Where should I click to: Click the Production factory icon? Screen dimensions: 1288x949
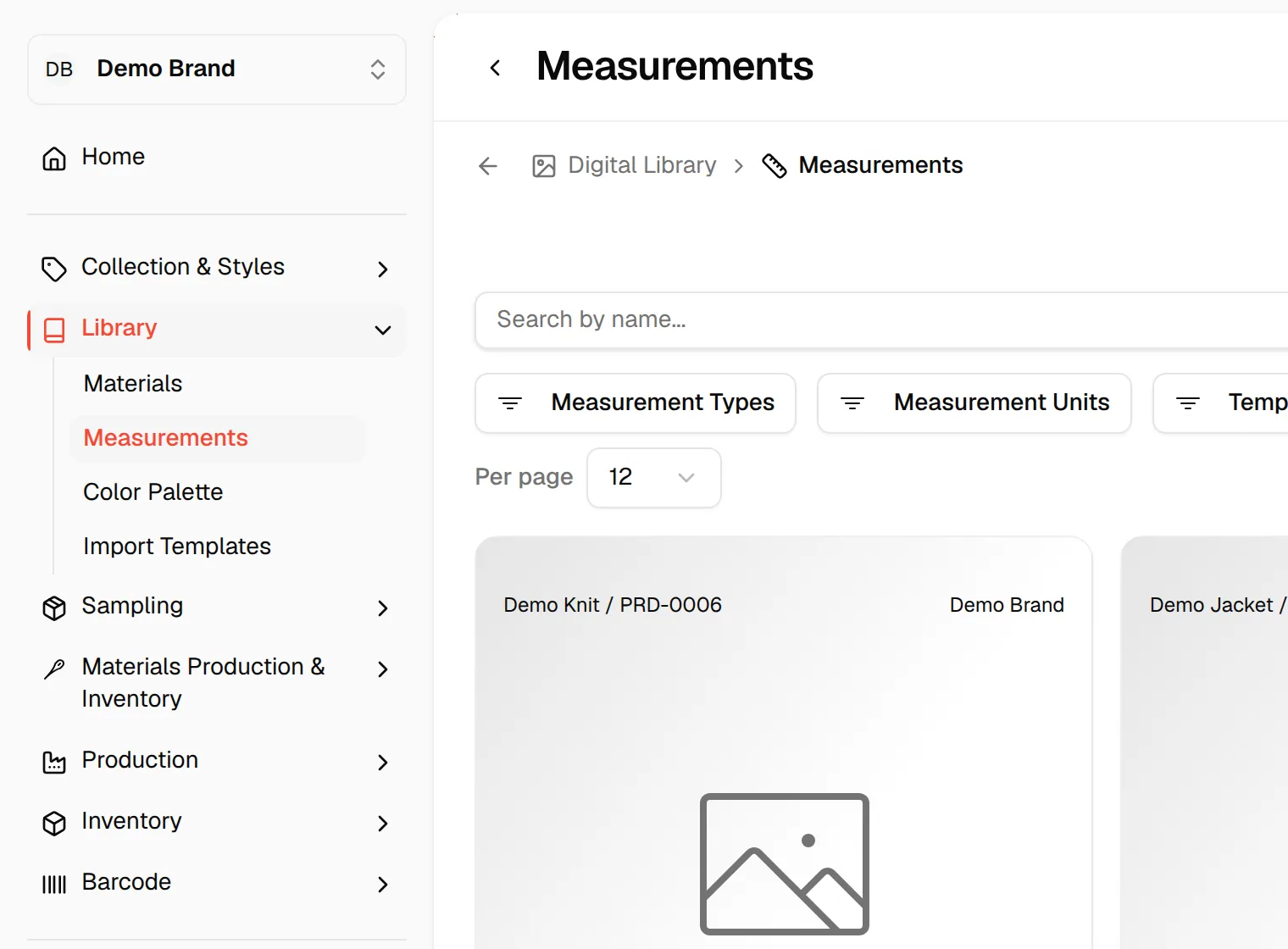[54, 762]
